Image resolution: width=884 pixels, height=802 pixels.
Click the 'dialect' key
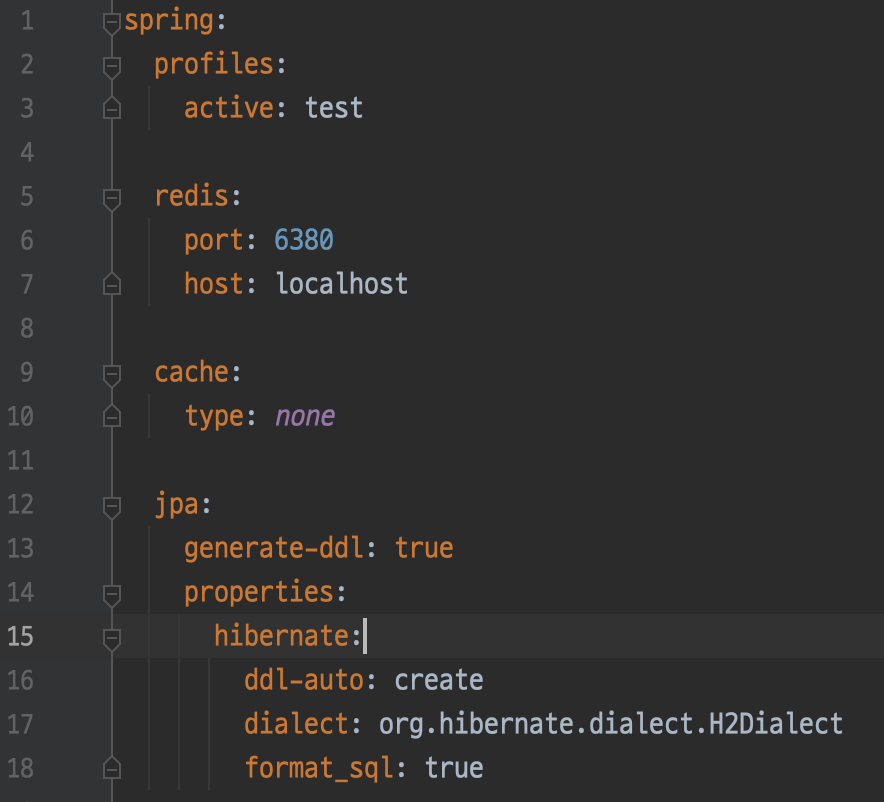(297, 724)
